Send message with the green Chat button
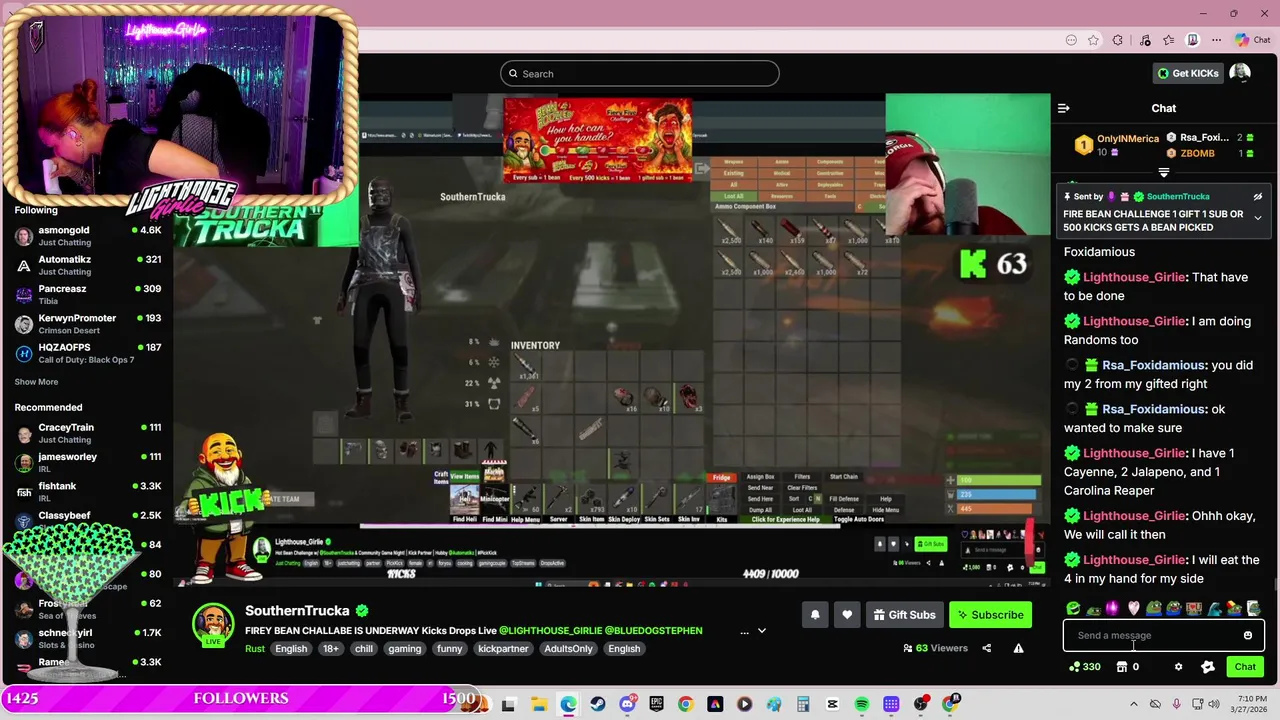The height and width of the screenshot is (720, 1280). pos(1245,667)
